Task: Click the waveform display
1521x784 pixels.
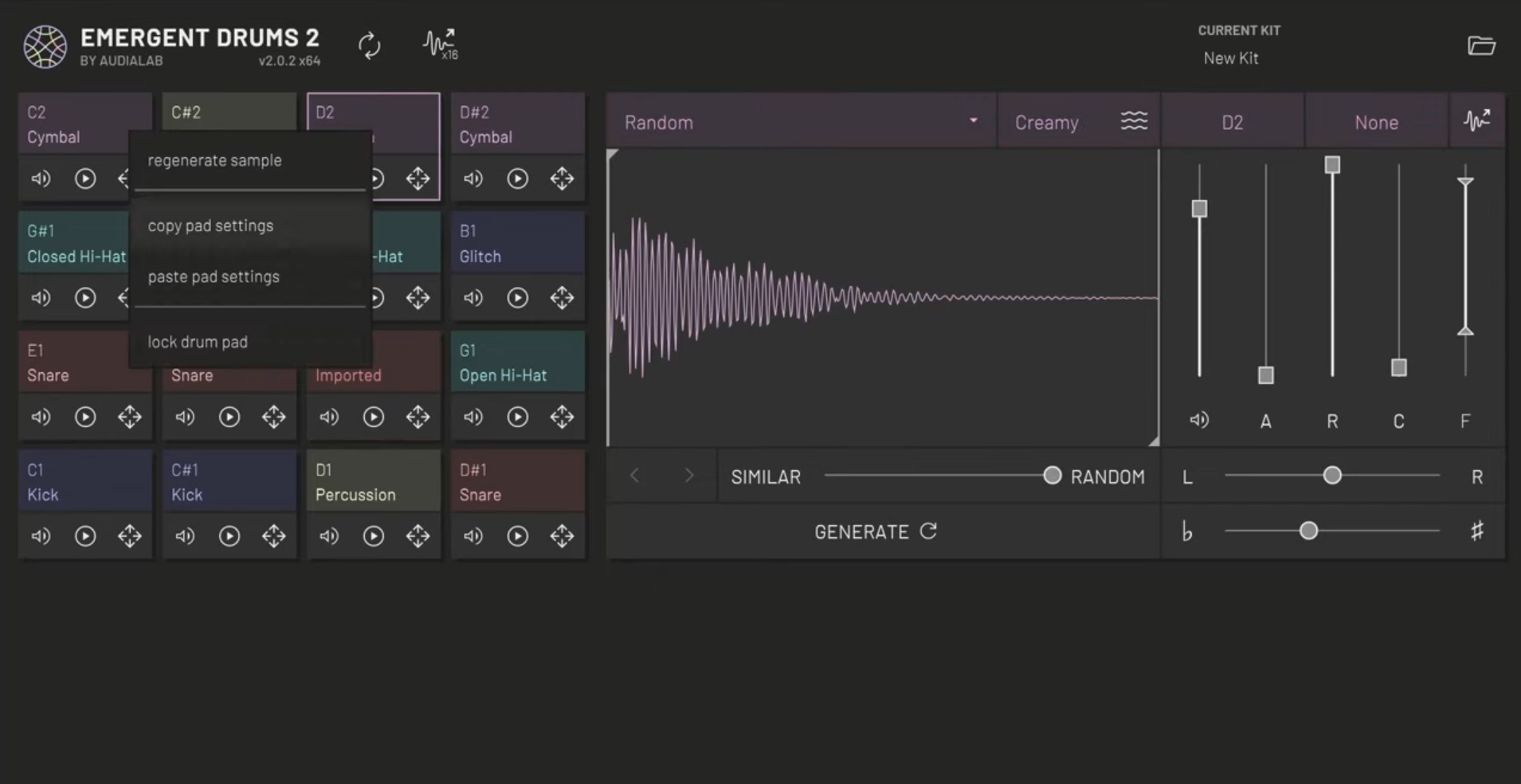Action: tap(883, 297)
